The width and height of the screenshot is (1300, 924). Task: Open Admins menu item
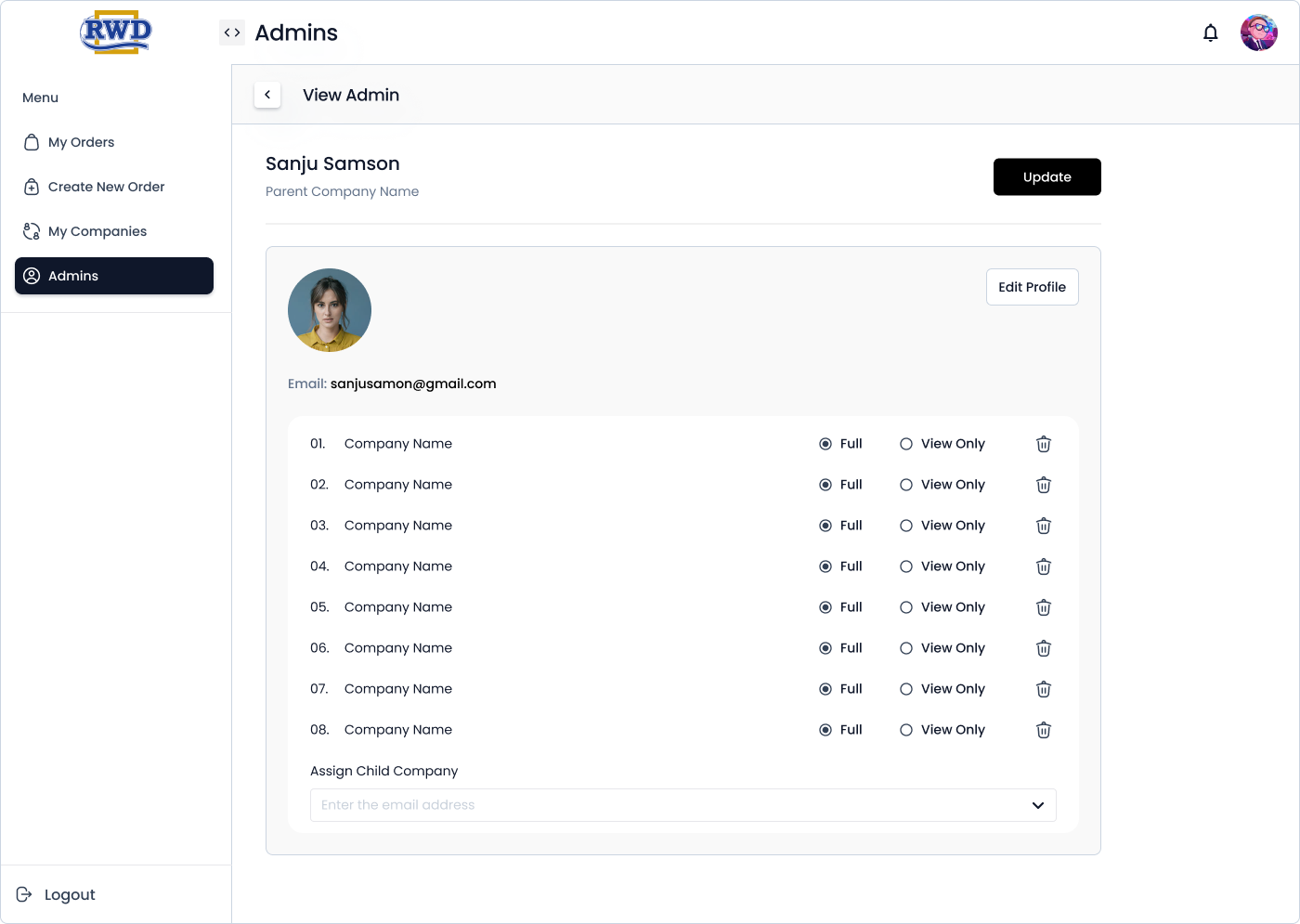[114, 276]
